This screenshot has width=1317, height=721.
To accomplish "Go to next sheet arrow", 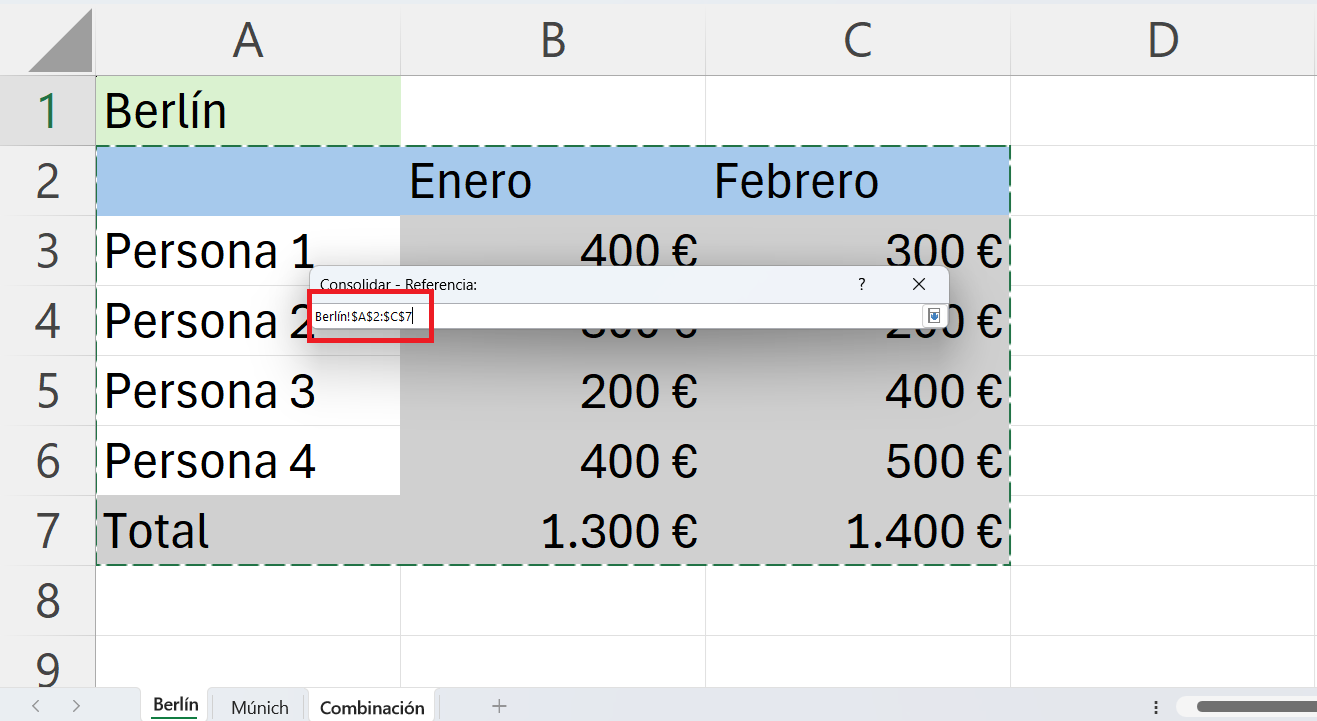I will point(76,706).
